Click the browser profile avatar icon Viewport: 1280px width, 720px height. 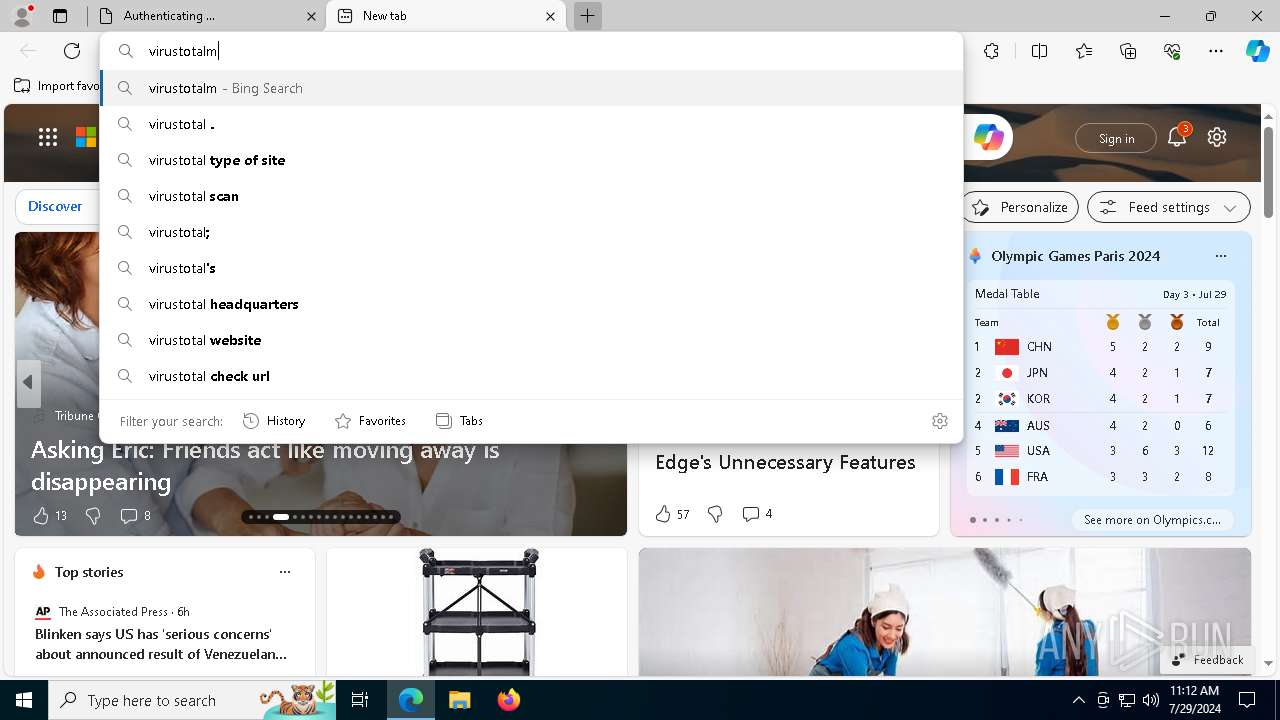pyautogui.click(x=22, y=15)
